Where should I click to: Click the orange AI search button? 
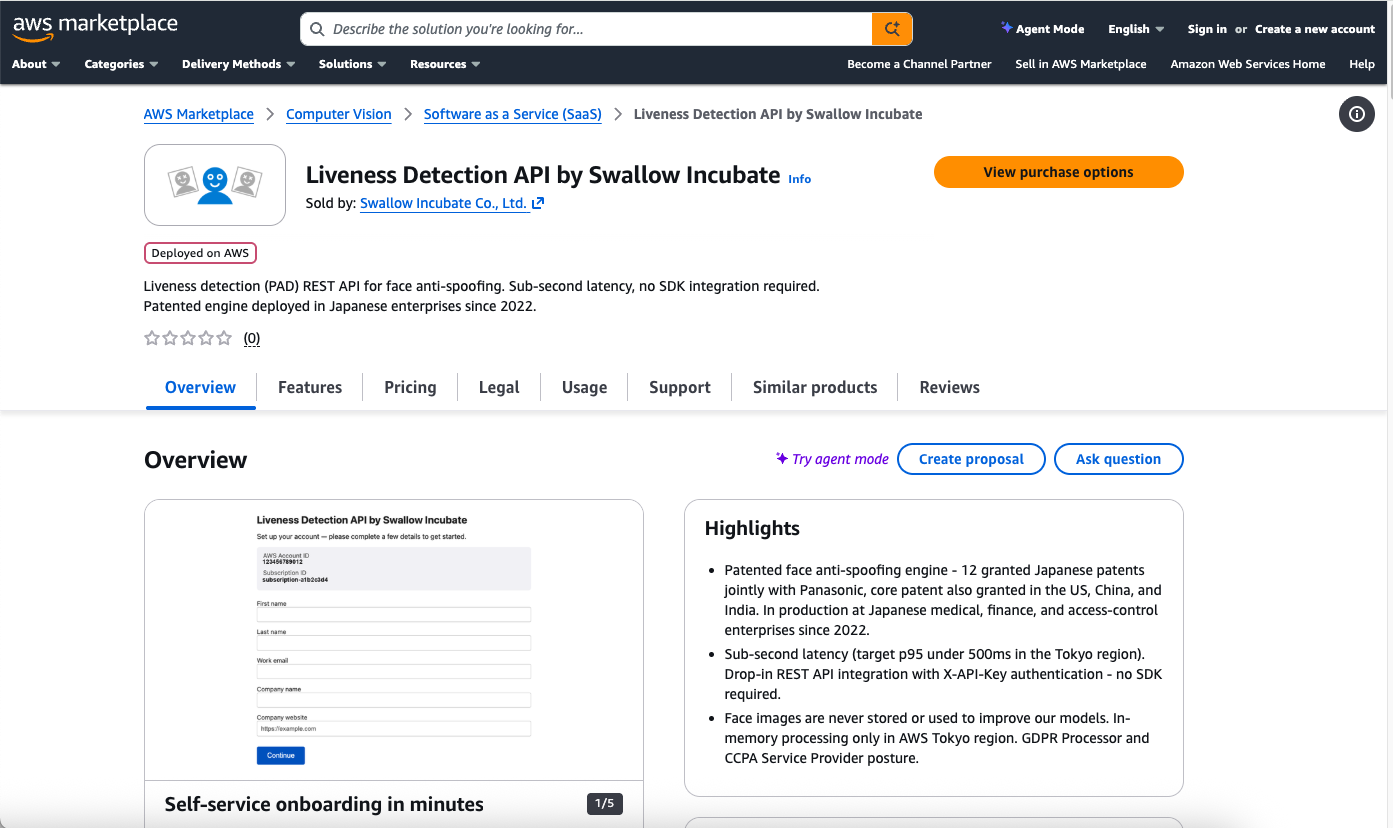tap(892, 29)
